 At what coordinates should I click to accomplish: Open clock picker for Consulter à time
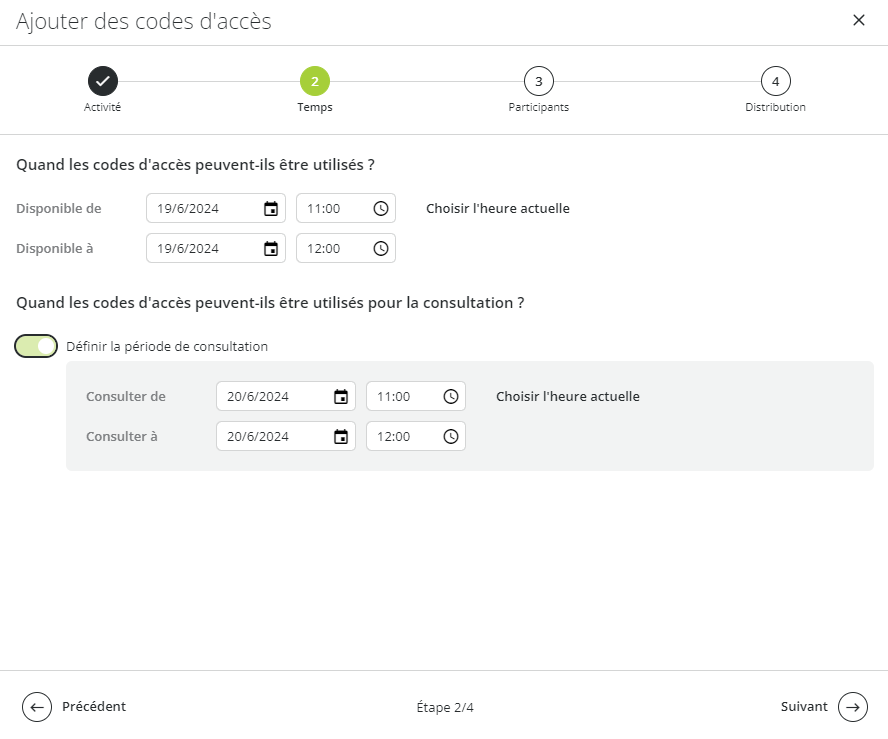[451, 437]
